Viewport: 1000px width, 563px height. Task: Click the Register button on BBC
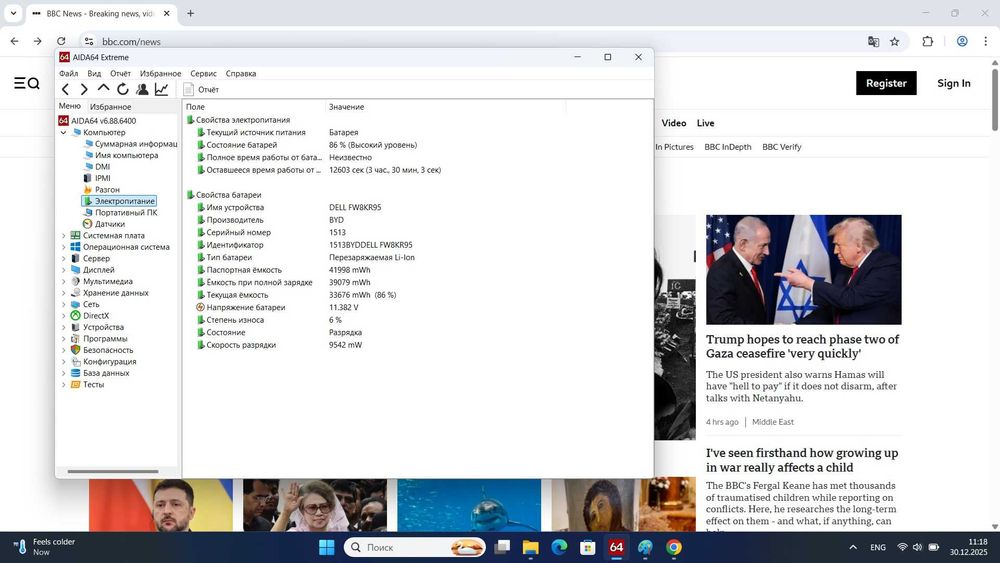[886, 84]
